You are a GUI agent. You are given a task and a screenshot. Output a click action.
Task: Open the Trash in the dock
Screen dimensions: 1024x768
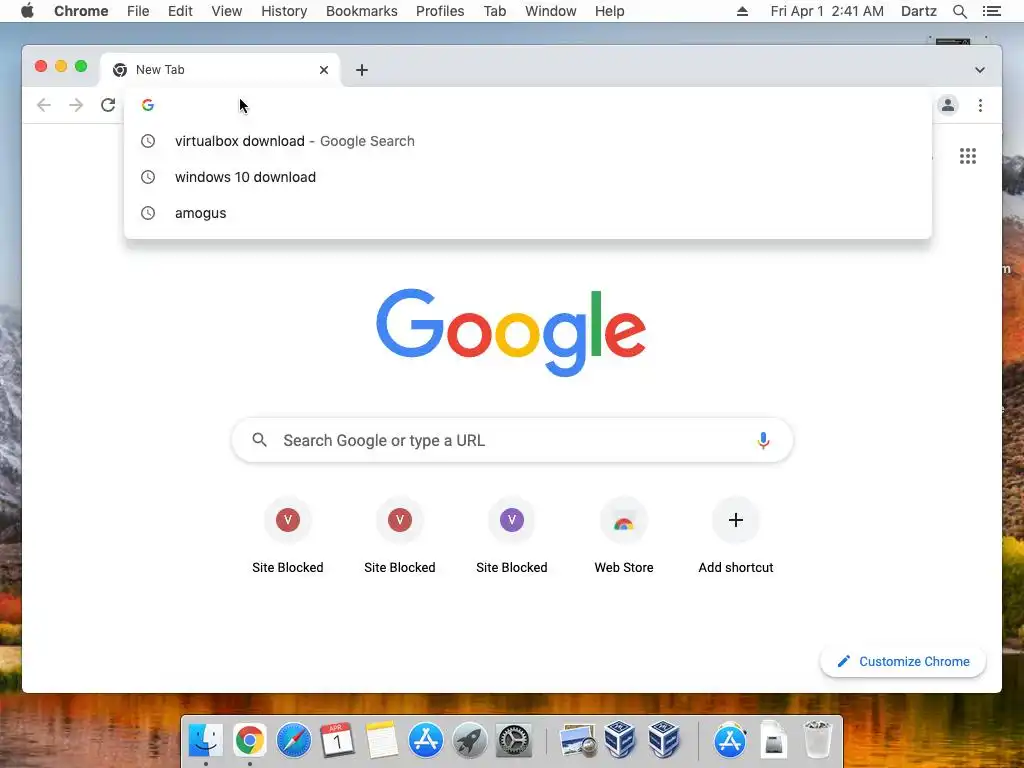coord(817,739)
